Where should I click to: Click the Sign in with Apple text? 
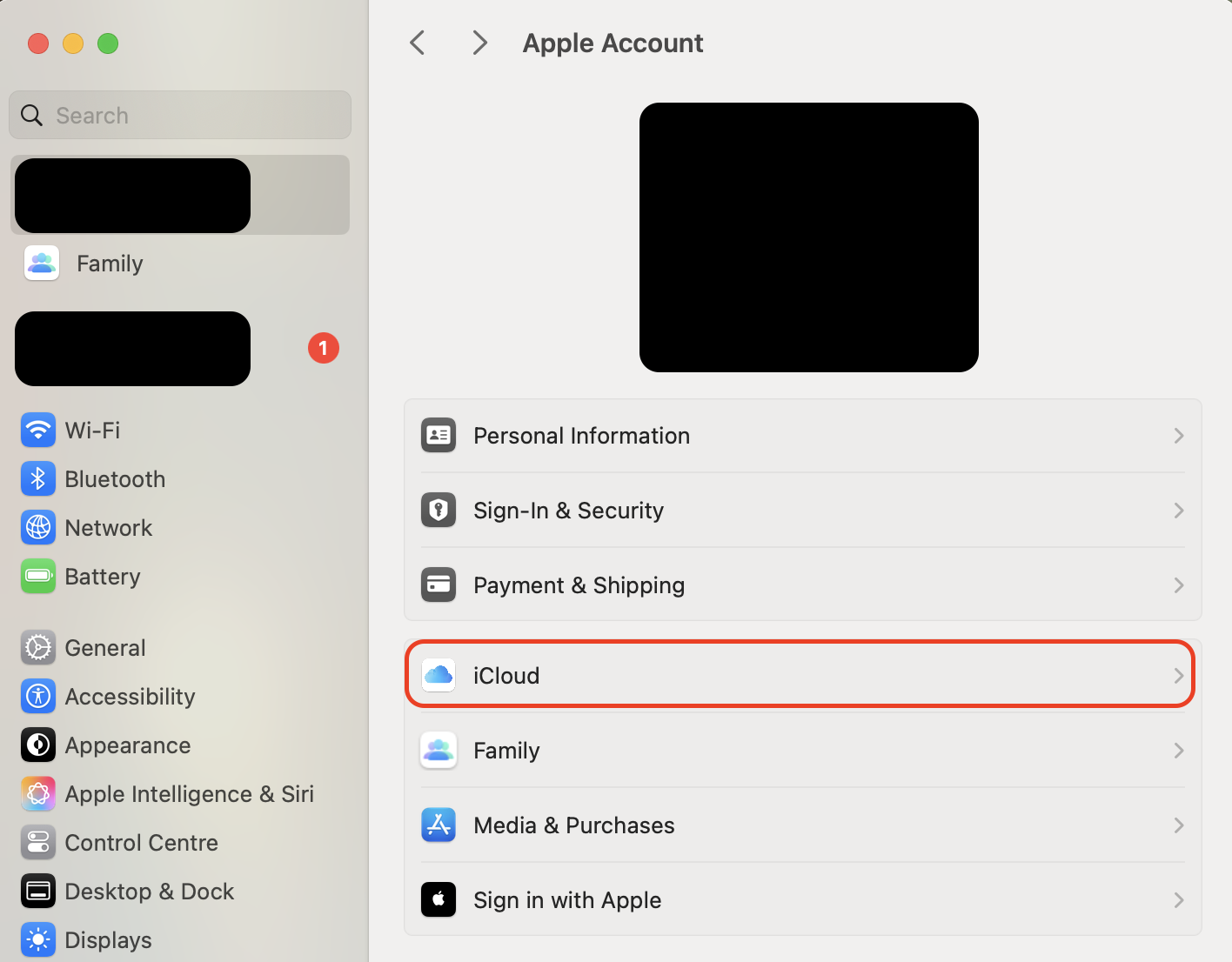[x=567, y=900]
